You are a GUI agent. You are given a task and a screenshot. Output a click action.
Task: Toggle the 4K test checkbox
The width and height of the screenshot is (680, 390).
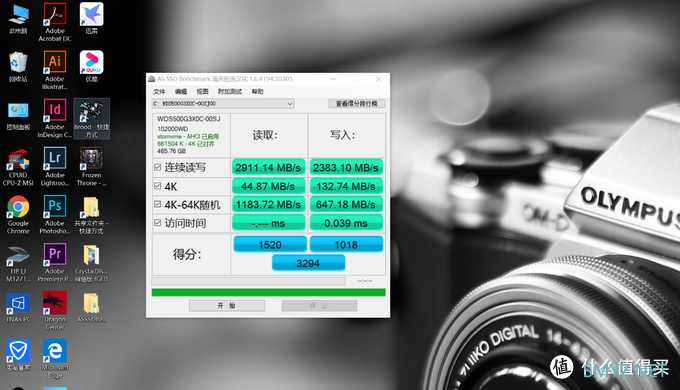pyautogui.click(x=157, y=186)
